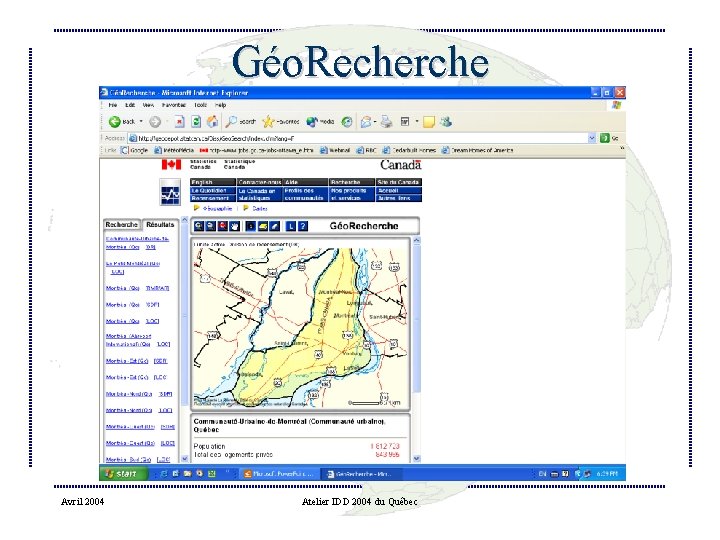Screen dimensions: 720x540
Task: Go to the Home page icon
Action: [212, 122]
